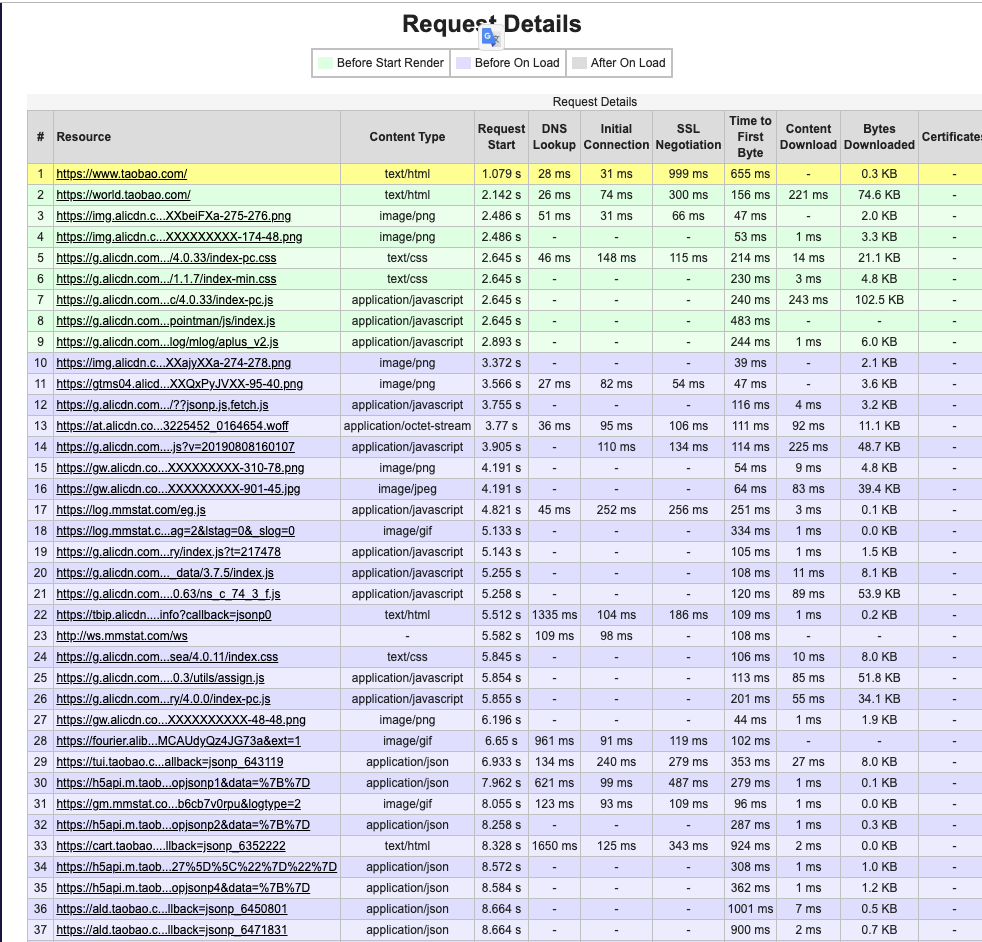982x942 pixels.
Task: Click the 924 ms first byte cell
Action: click(x=750, y=846)
